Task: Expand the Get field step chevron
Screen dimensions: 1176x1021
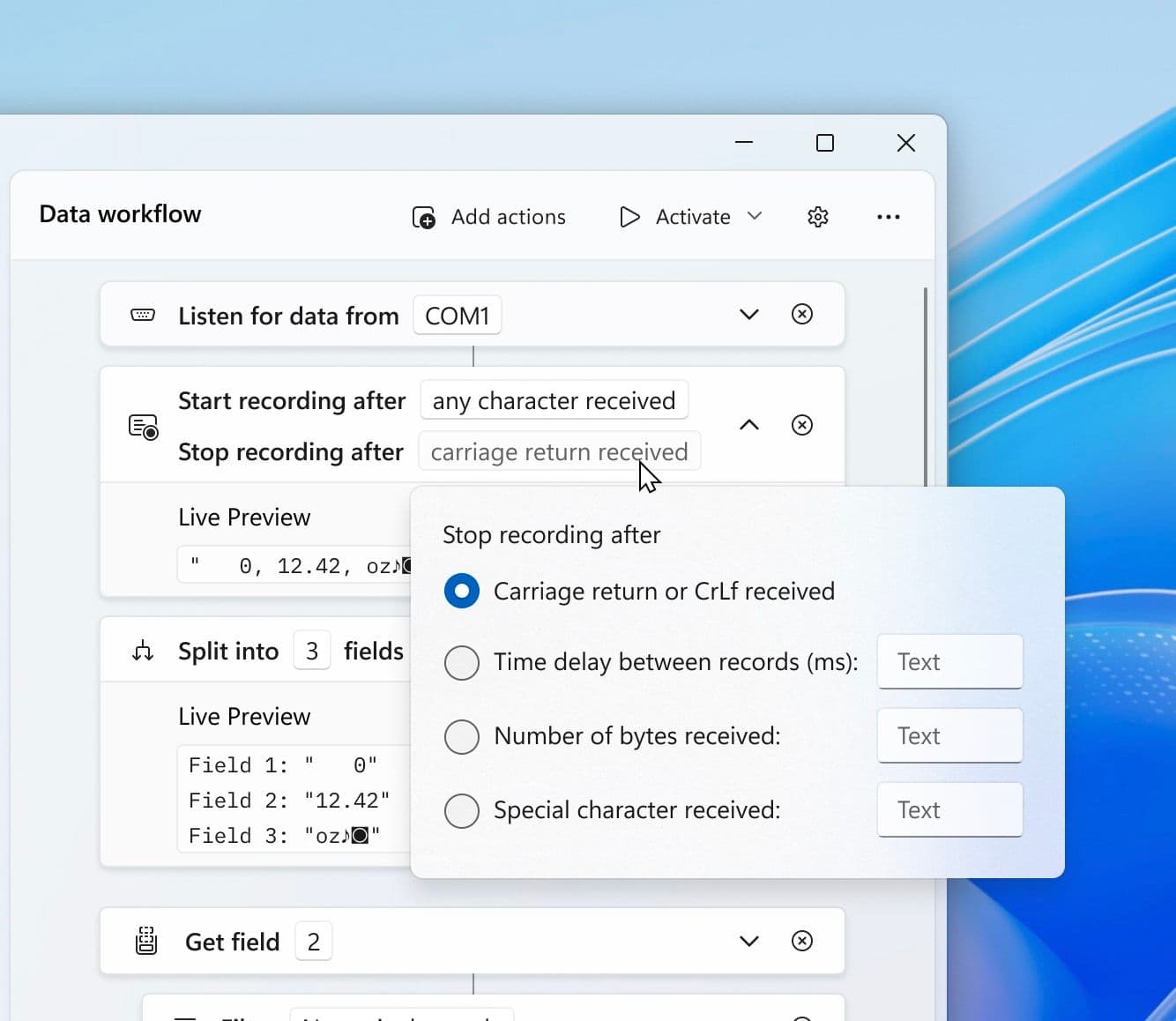Action: [x=748, y=941]
